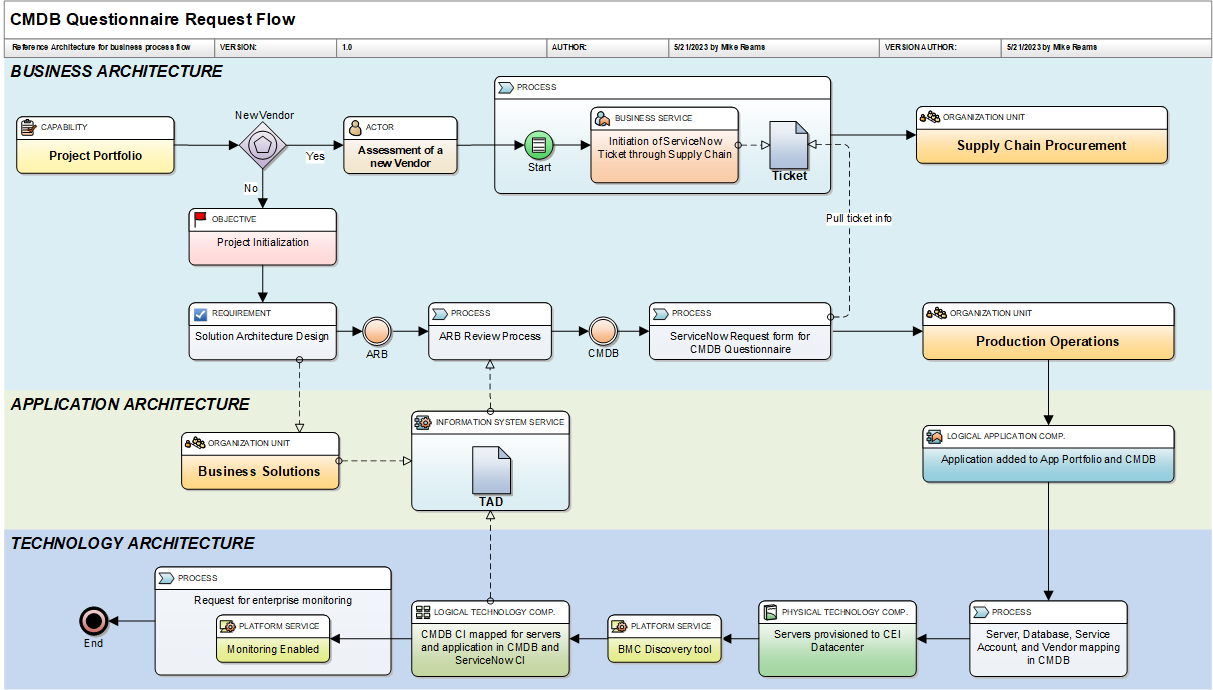Click the Yes branch label

[315, 157]
